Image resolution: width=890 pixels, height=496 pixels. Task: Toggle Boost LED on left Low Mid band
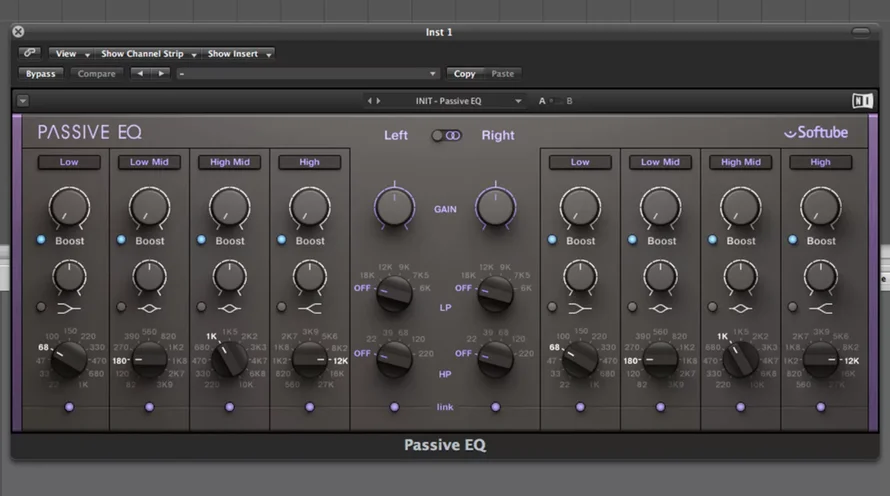click(121, 239)
